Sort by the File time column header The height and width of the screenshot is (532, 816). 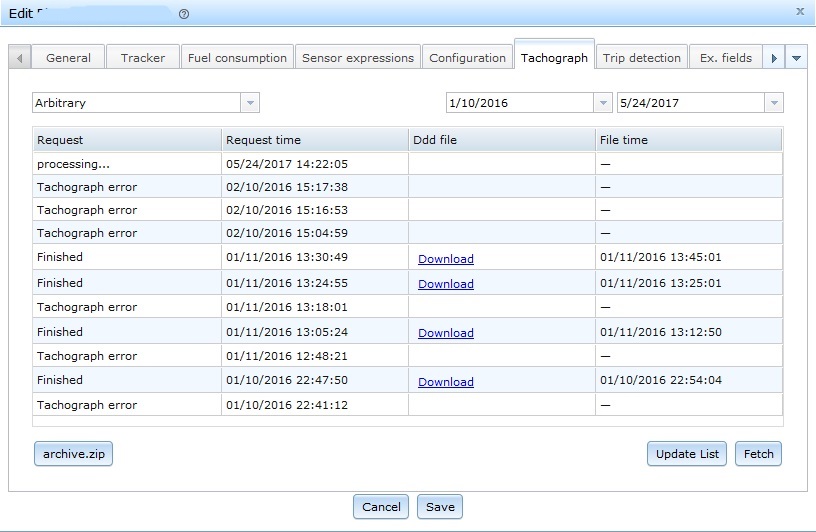point(688,140)
